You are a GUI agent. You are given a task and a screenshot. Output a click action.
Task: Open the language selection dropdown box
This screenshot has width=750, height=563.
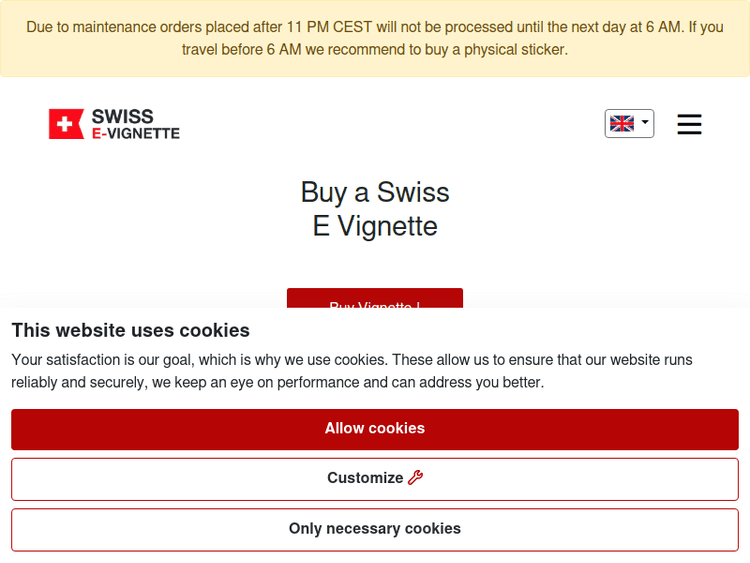629,123
